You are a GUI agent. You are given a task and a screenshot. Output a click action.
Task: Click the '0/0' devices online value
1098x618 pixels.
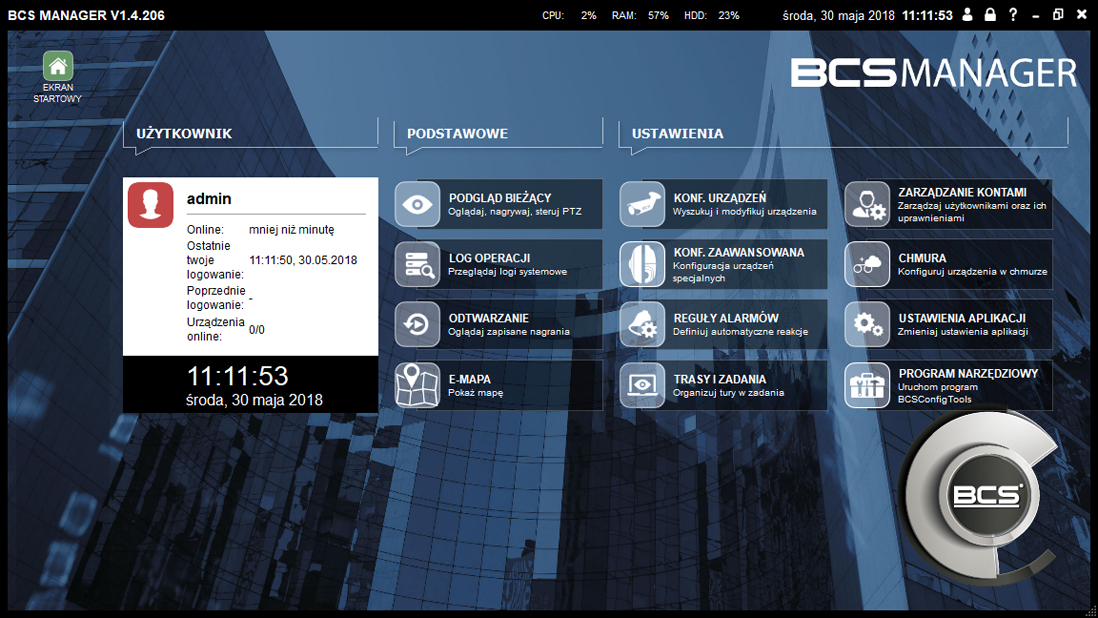[x=257, y=330]
